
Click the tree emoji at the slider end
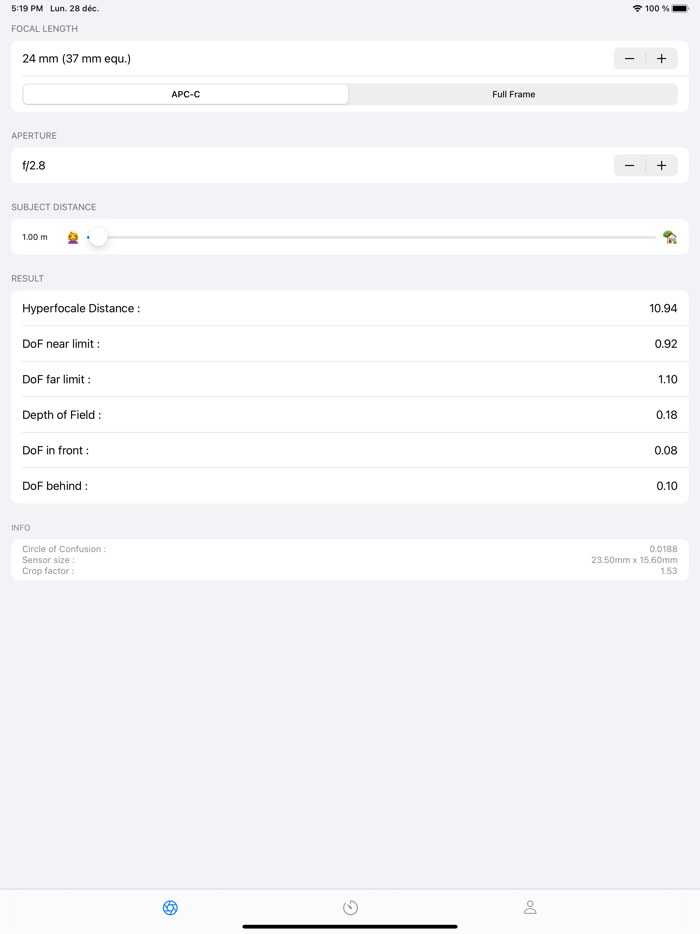(x=669, y=237)
